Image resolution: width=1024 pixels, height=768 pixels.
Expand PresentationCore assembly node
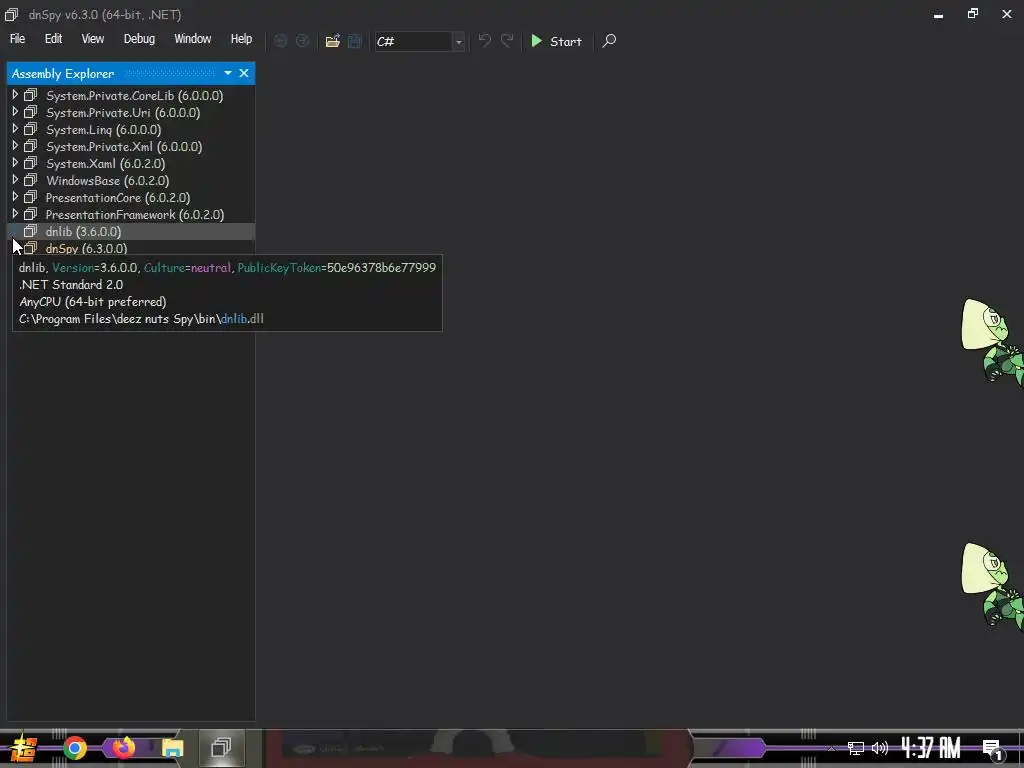pos(15,197)
